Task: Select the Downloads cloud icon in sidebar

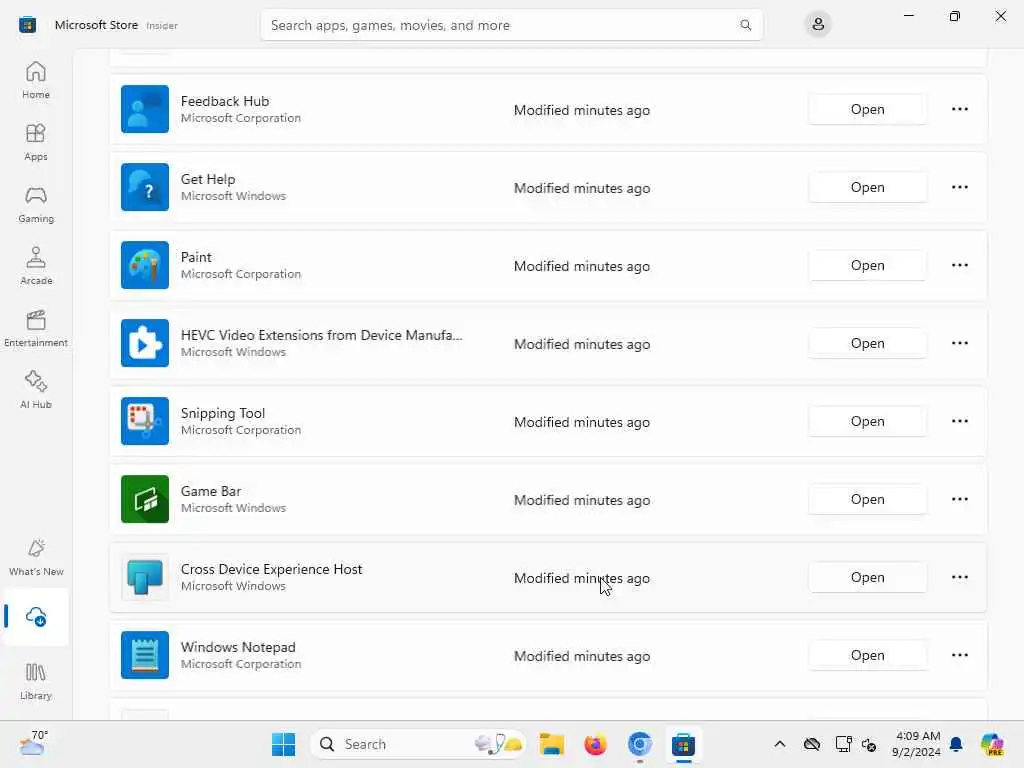Action: coord(36,616)
